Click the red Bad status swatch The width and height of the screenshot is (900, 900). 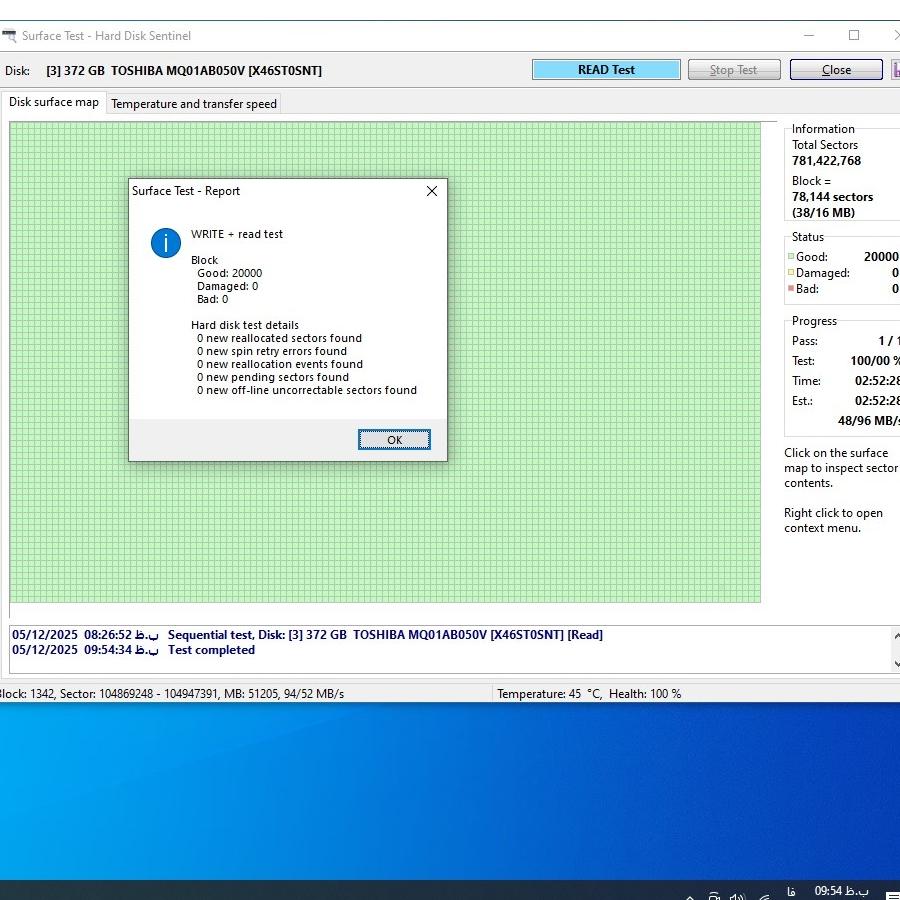(791, 289)
